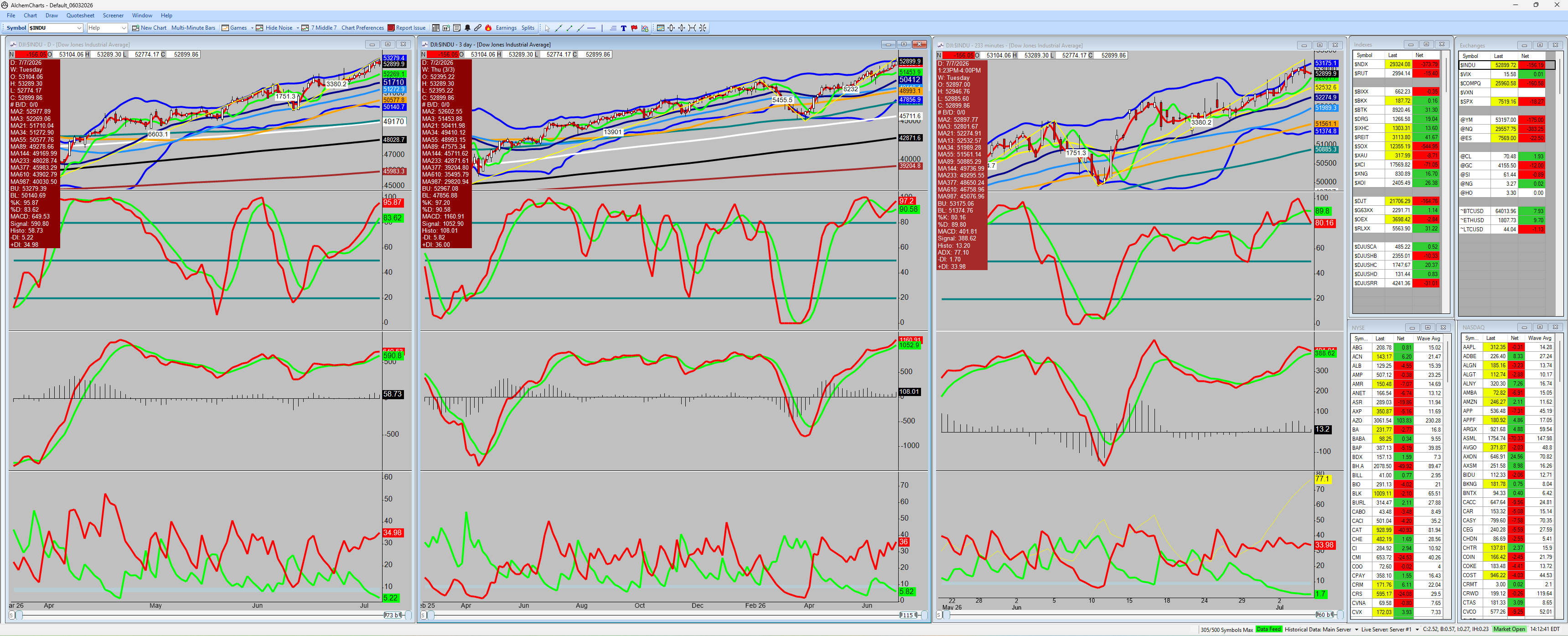Image resolution: width=1568 pixels, height=636 pixels.
Task: Click the flame hot list icon
Action: (x=488, y=28)
